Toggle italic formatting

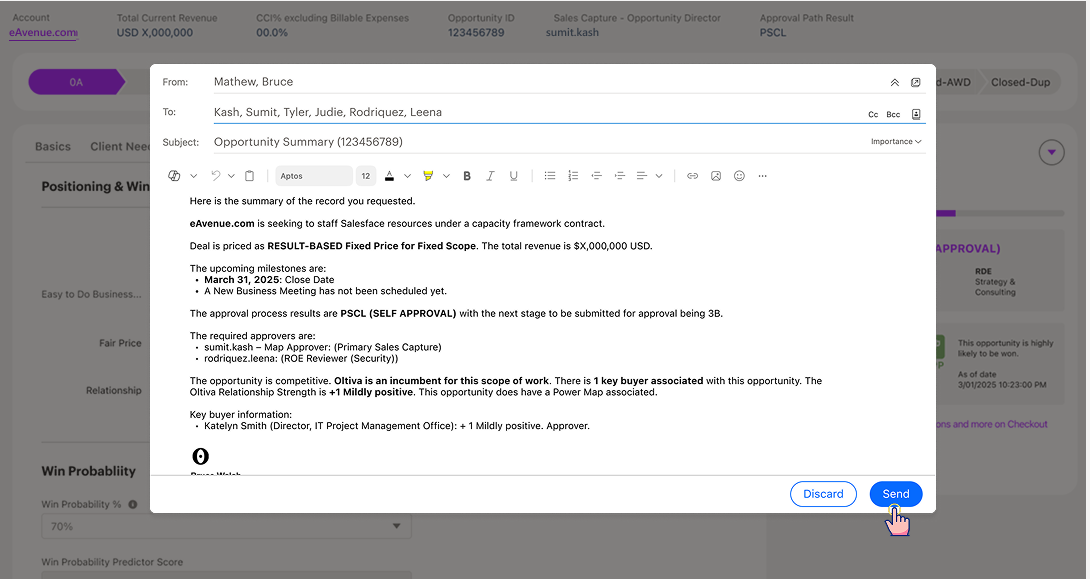(x=490, y=176)
